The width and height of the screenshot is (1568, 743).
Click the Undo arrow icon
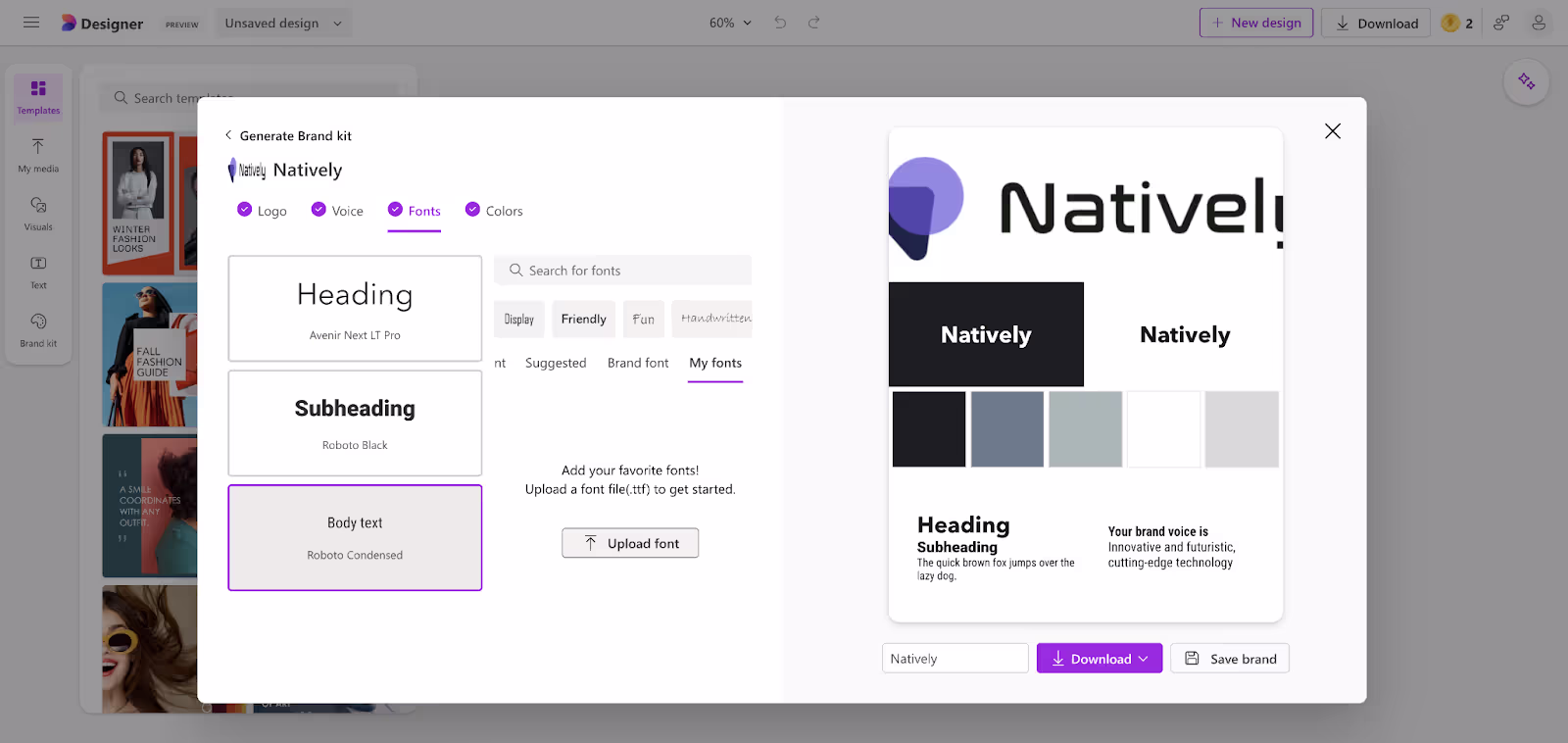pyautogui.click(x=780, y=23)
